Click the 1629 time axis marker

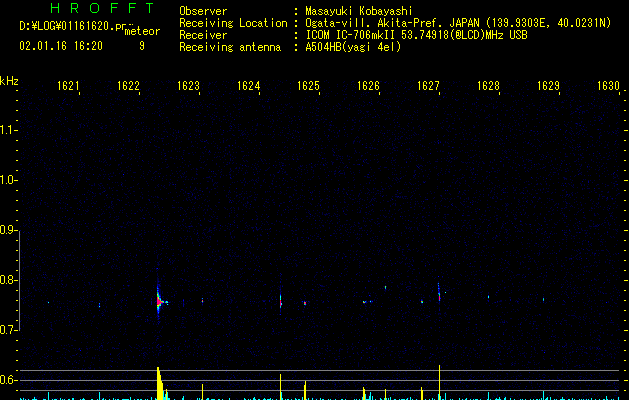pyautogui.click(x=548, y=86)
